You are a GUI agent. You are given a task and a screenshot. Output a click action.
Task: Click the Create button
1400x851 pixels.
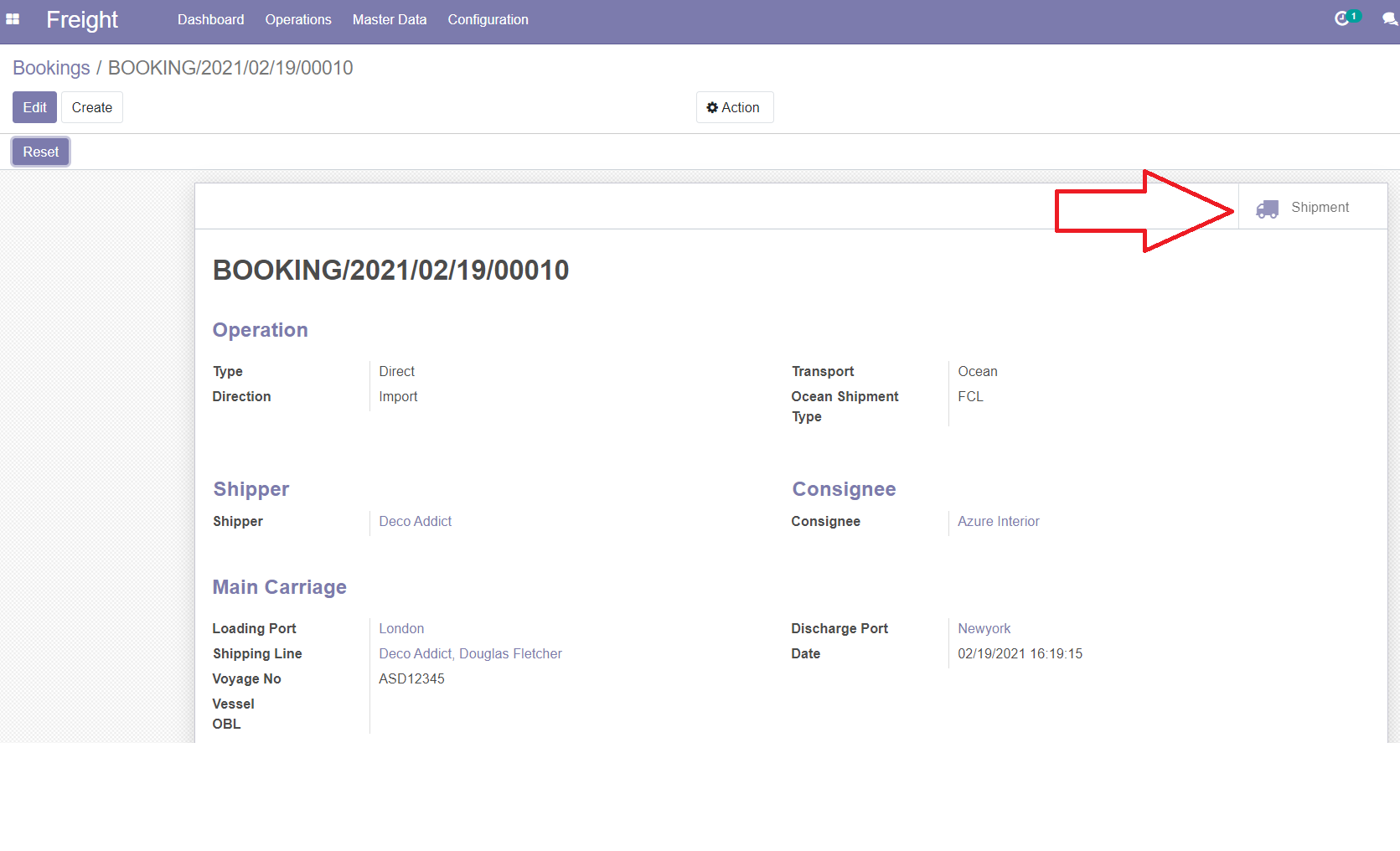[91, 107]
